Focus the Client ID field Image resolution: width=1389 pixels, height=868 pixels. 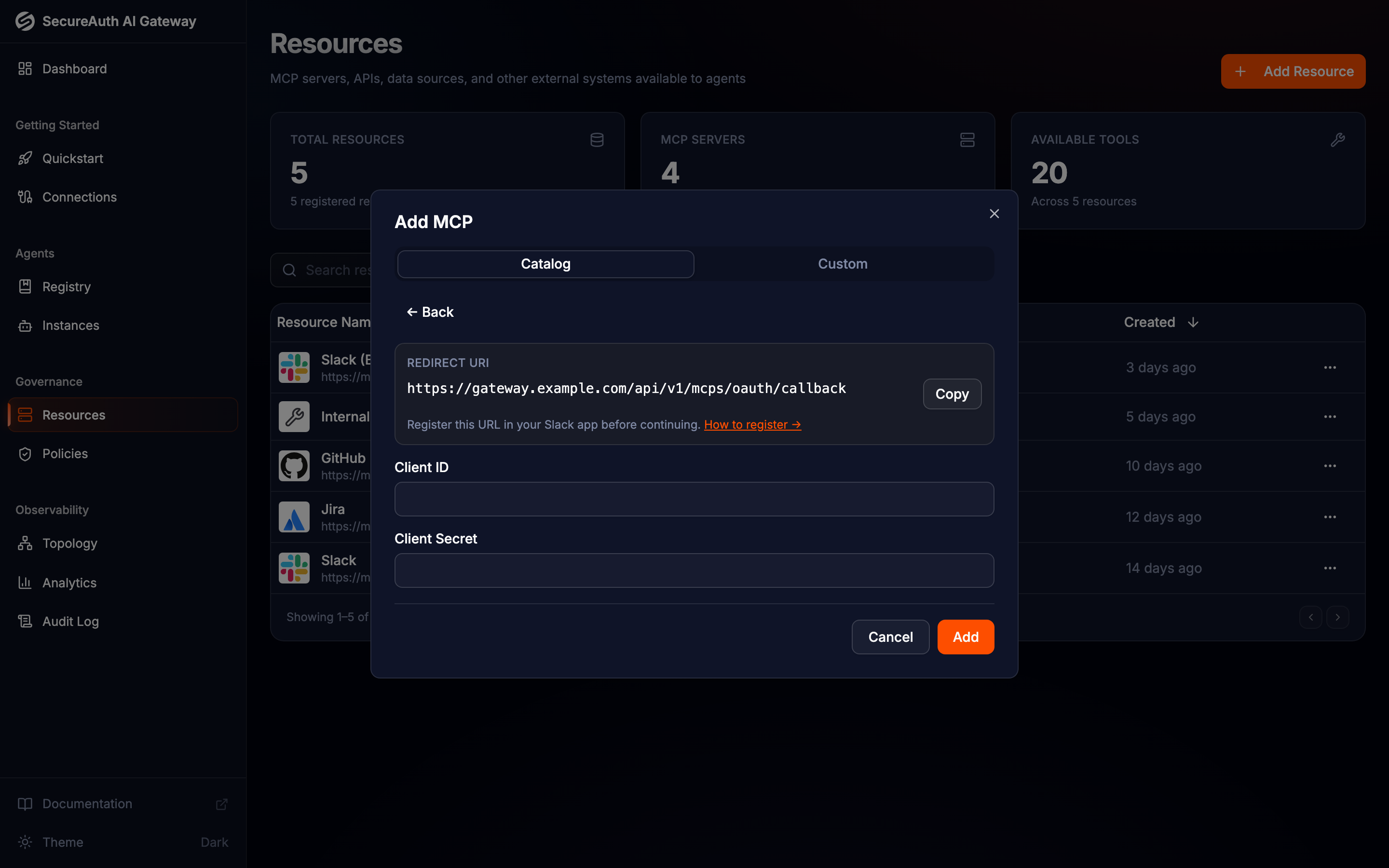(x=694, y=499)
